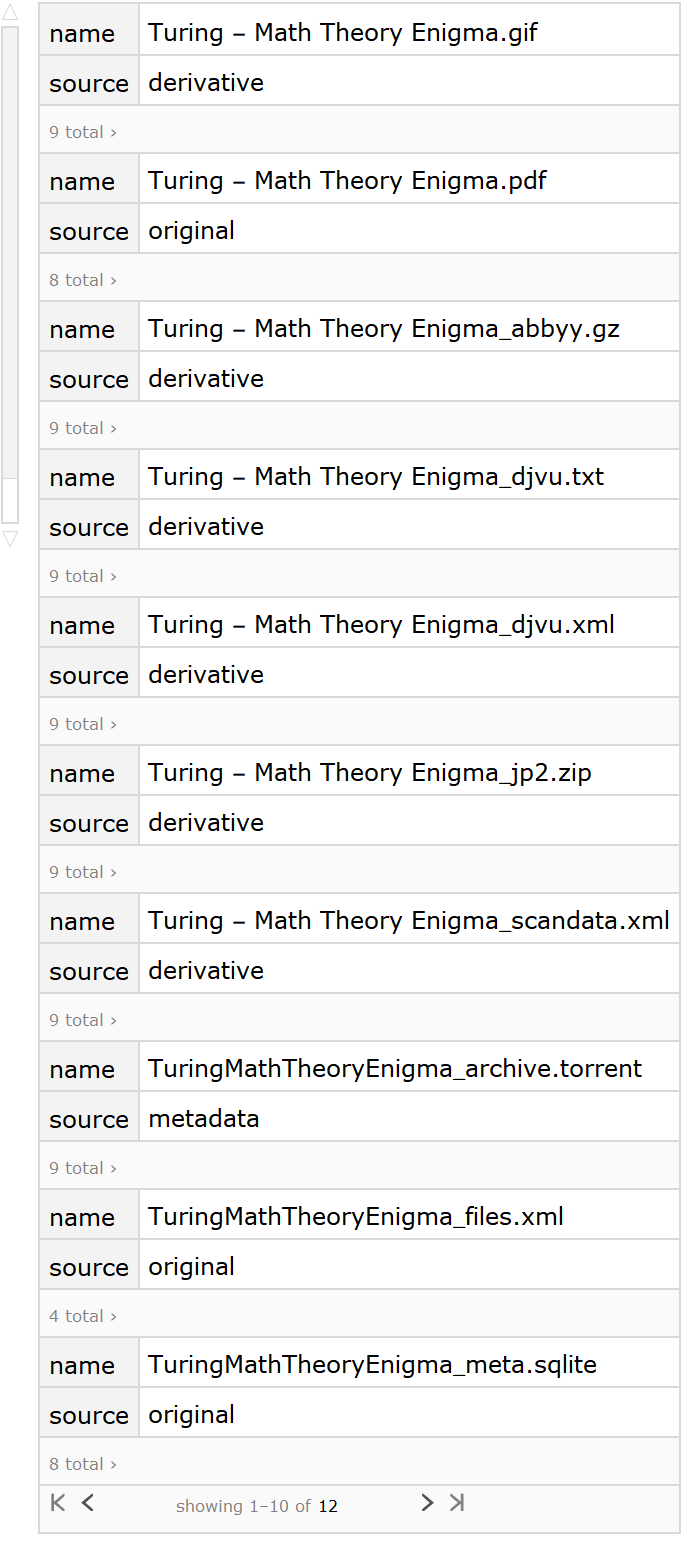Click the 'TuringMathTheoryEnigma_meta.sqlite' name cell
Viewport: 682px width, 1564px height.
click(x=372, y=1365)
